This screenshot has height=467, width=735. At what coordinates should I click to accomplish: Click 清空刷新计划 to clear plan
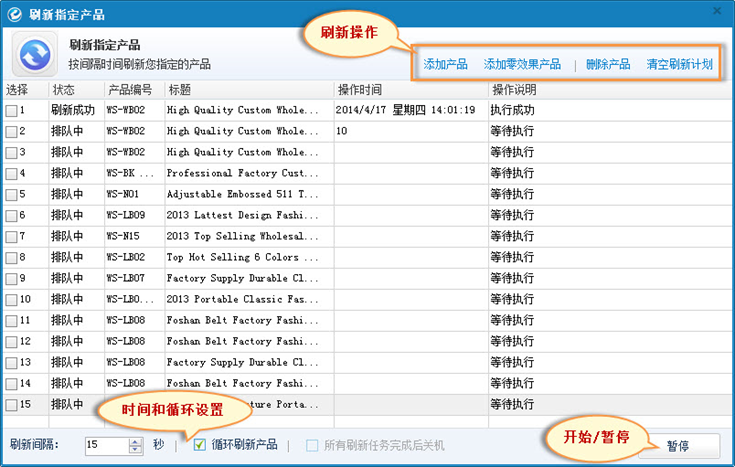(x=679, y=64)
